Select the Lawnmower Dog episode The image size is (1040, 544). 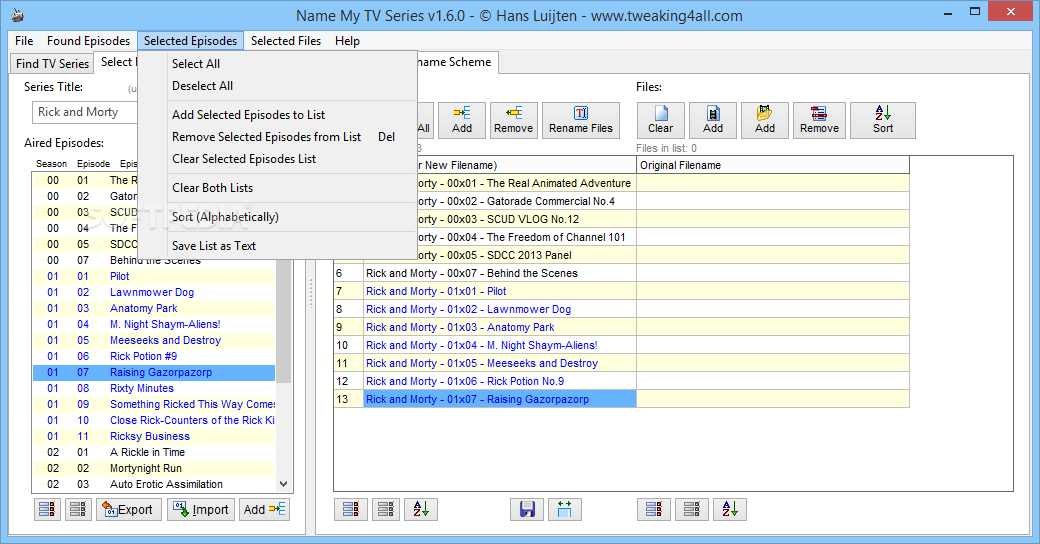(x=154, y=292)
